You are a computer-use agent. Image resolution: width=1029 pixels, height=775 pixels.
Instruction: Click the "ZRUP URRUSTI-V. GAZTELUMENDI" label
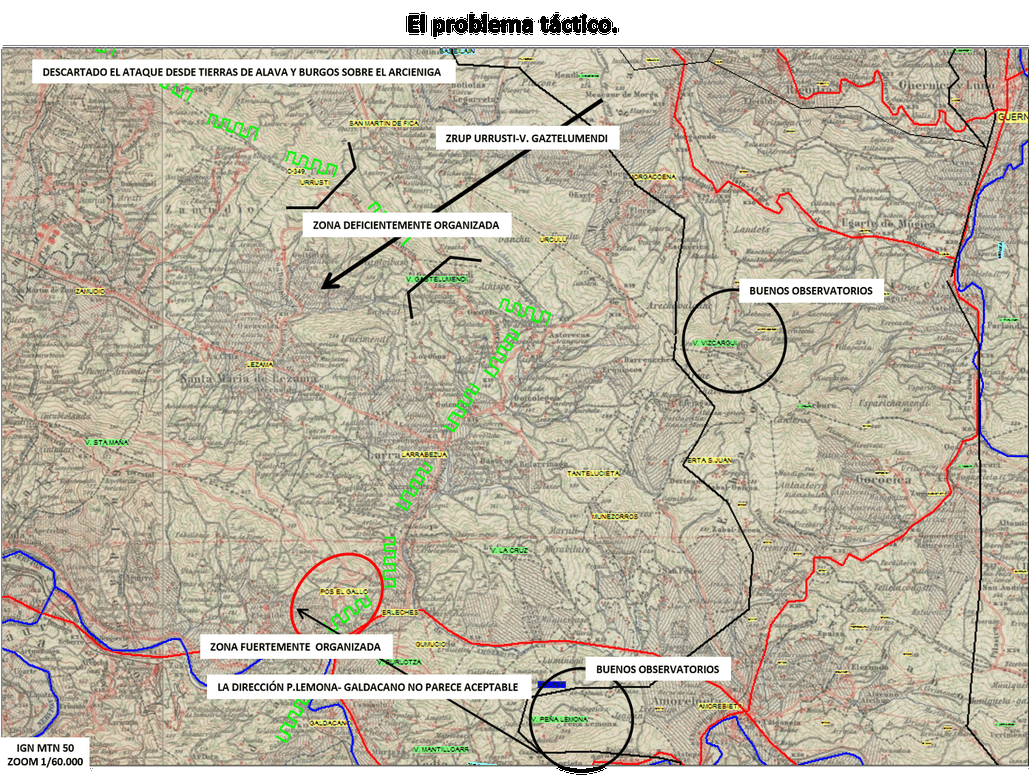point(527,138)
